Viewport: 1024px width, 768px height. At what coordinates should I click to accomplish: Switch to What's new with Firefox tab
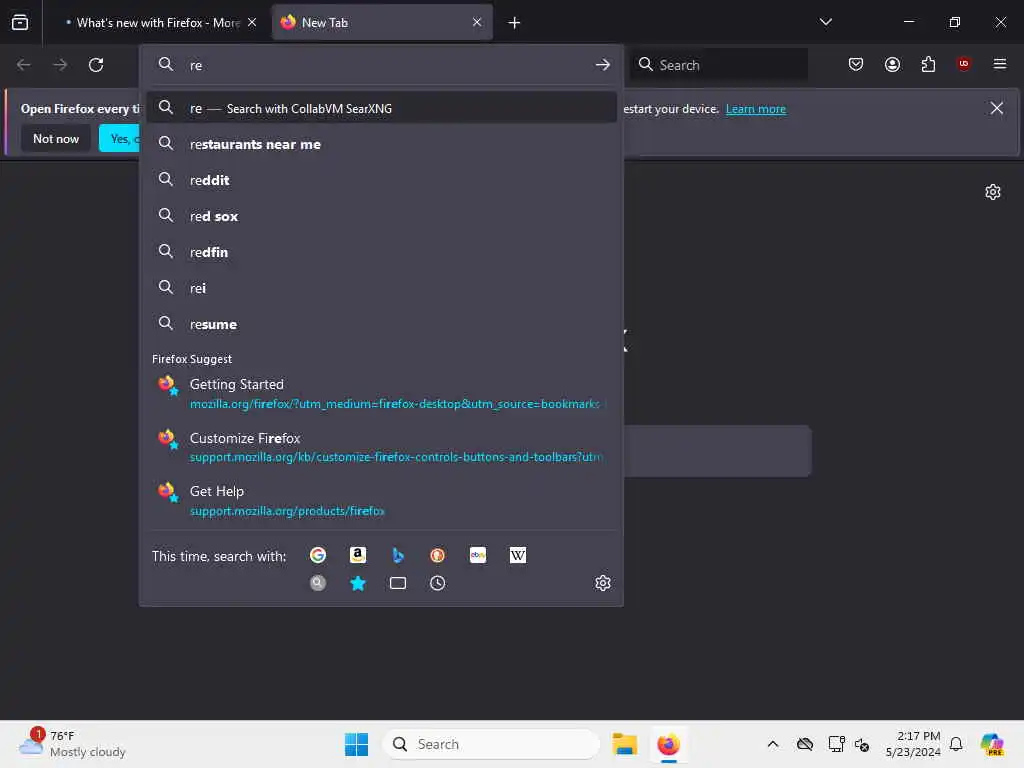pyautogui.click(x=158, y=23)
